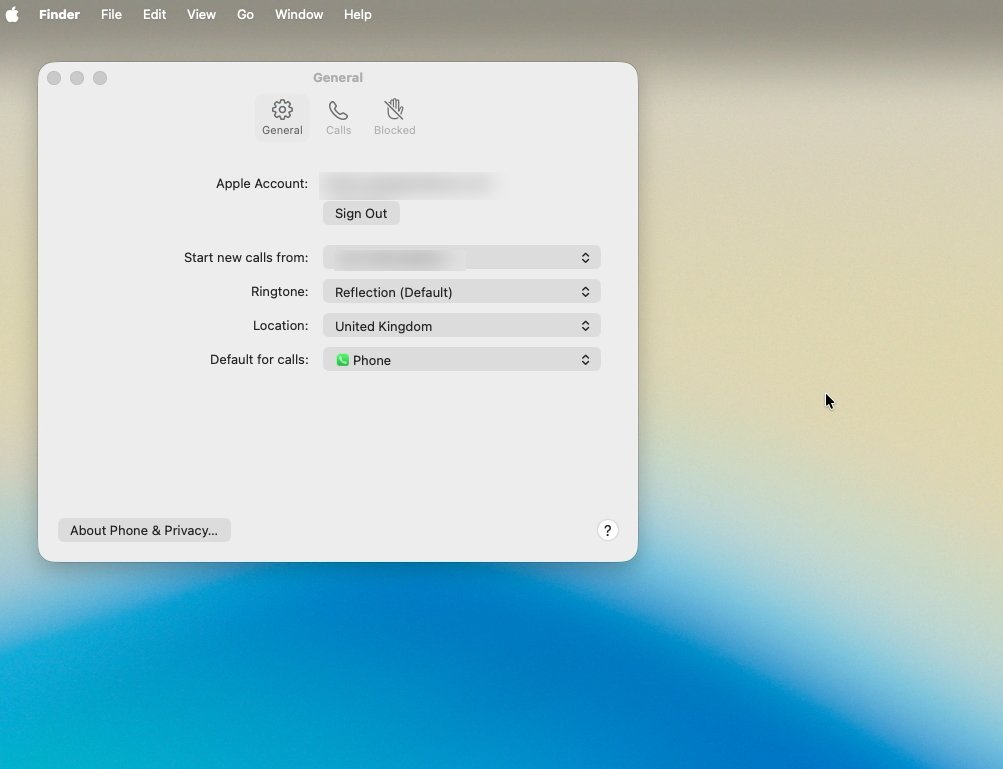This screenshot has height=769, width=1003.
Task: Open the Window menu
Action: [x=299, y=15]
